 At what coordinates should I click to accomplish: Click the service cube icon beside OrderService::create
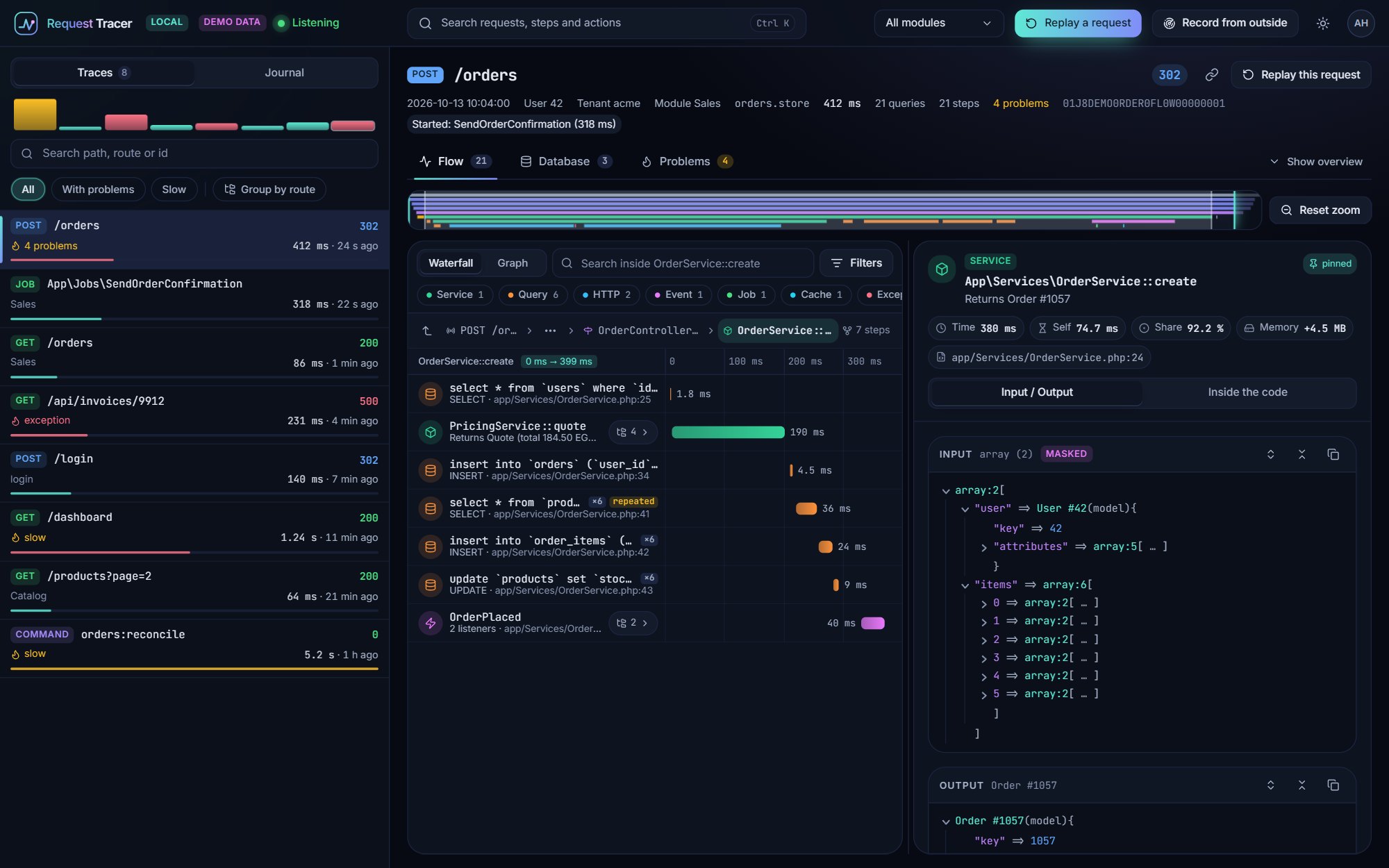coord(942,269)
